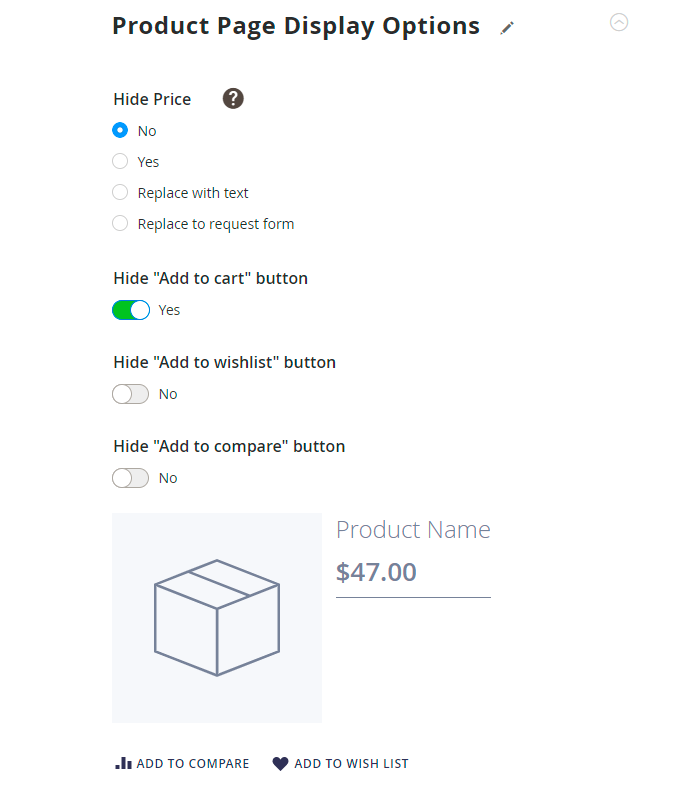Choose "Replace with text" radio option
684x794 pixels.
120,192
